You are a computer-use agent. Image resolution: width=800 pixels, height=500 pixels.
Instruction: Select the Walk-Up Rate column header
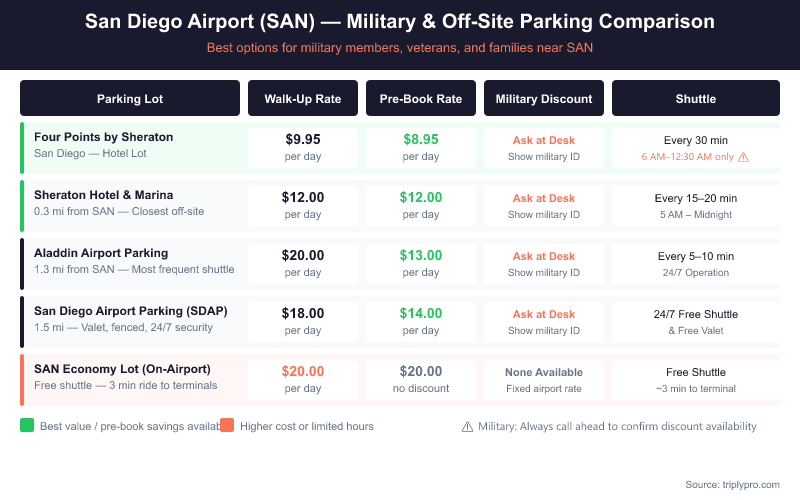(303, 99)
